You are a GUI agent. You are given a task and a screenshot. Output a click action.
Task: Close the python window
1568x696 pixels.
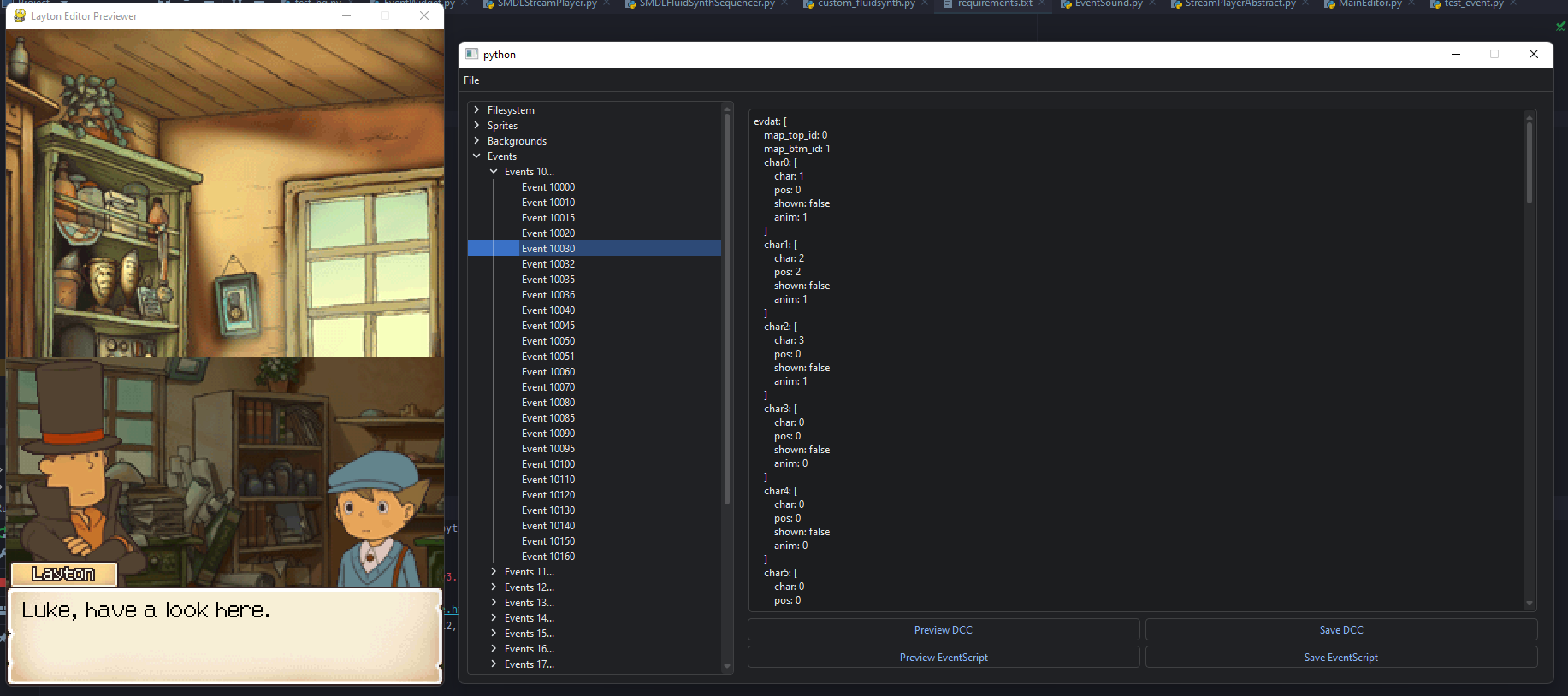coord(1534,54)
